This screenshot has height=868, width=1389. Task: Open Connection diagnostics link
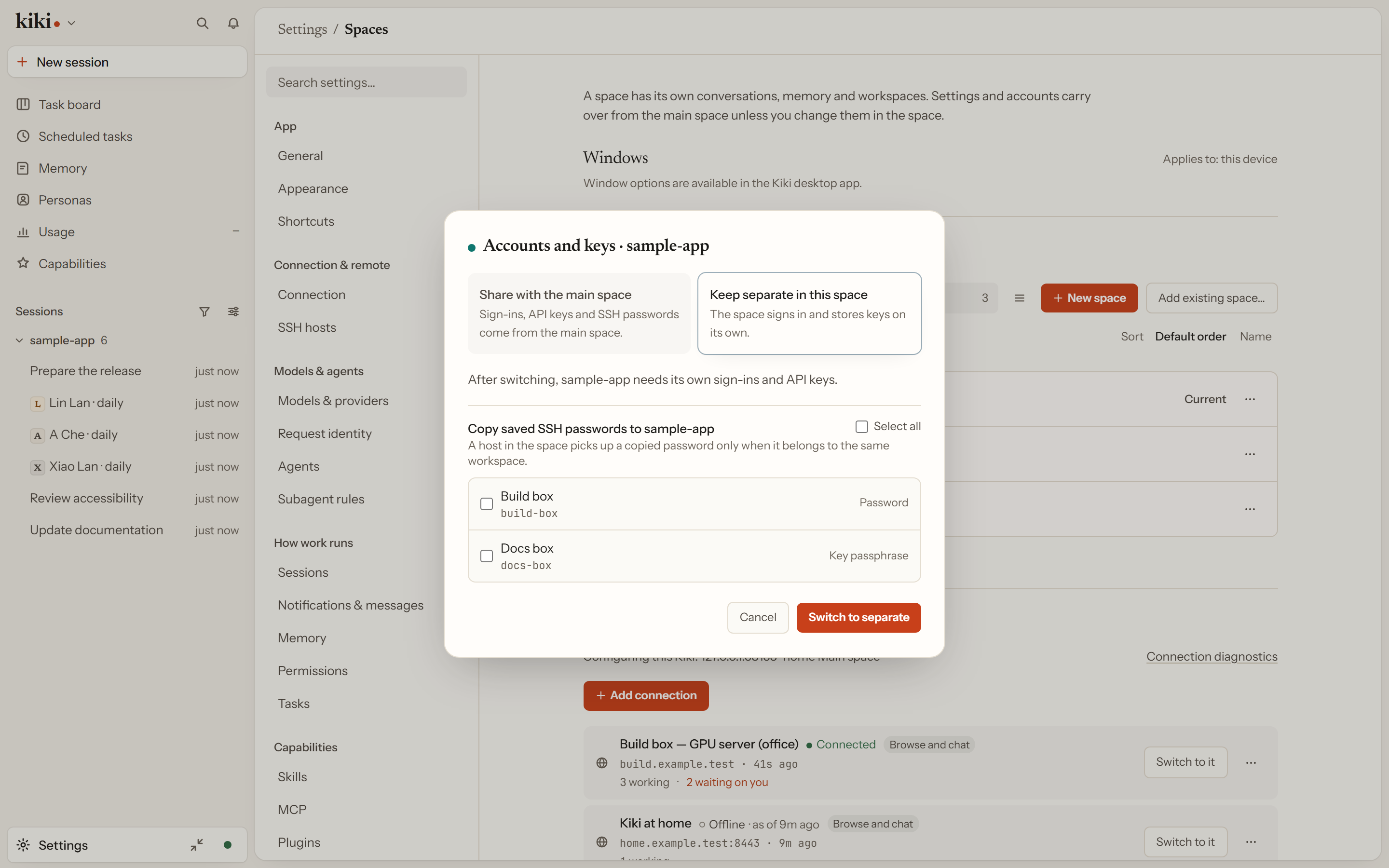pyautogui.click(x=1212, y=656)
